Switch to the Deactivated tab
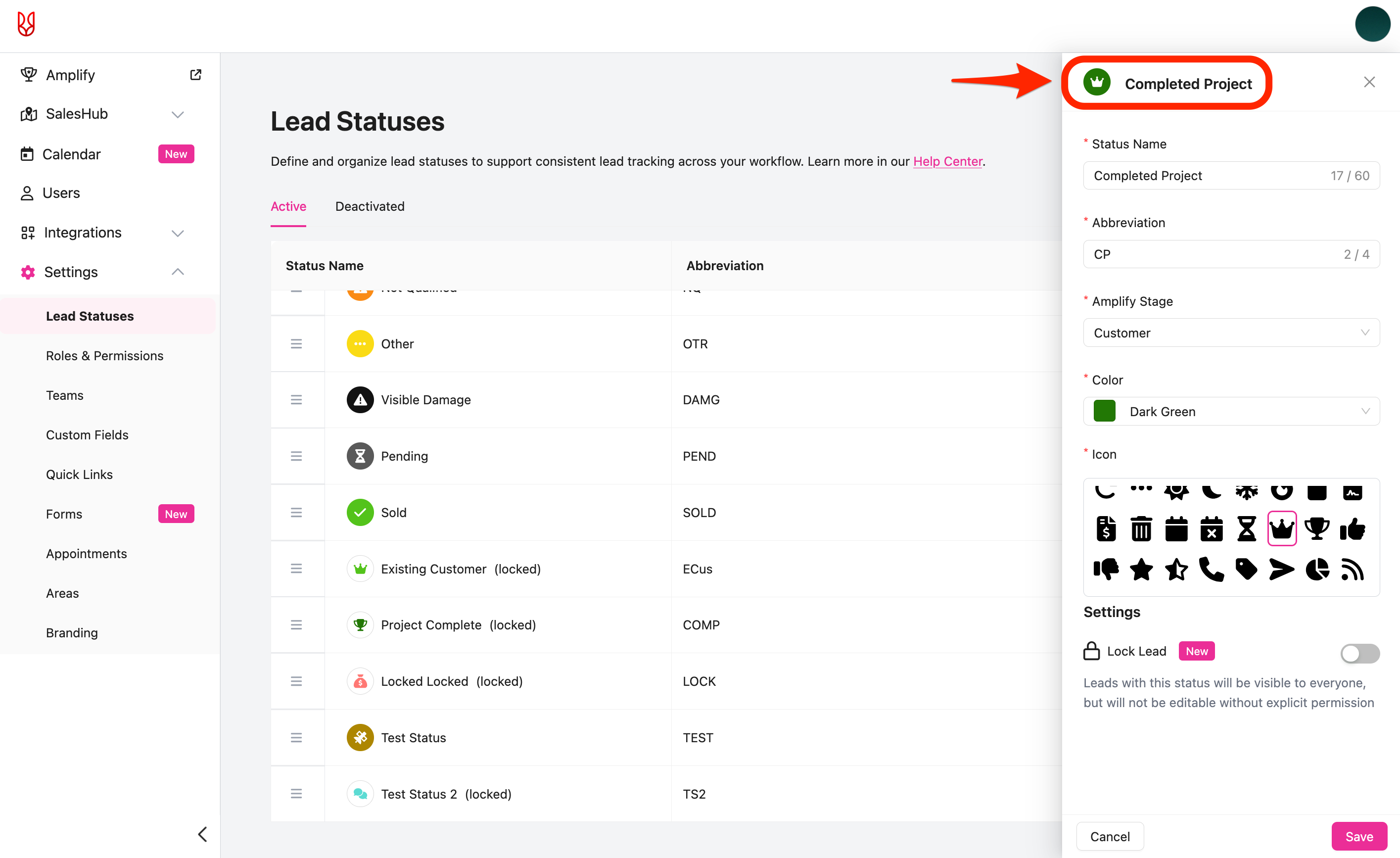 click(370, 206)
